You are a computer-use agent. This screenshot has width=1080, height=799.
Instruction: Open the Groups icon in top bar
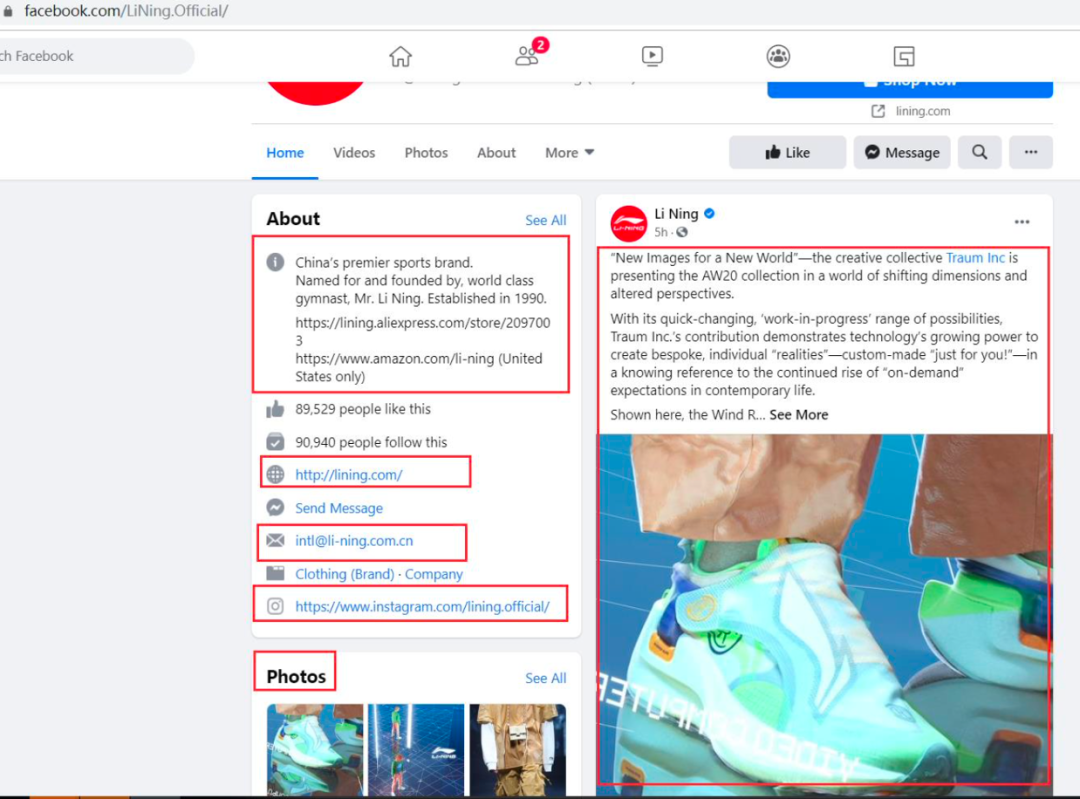pyautogui.click(x=778, y=56)
